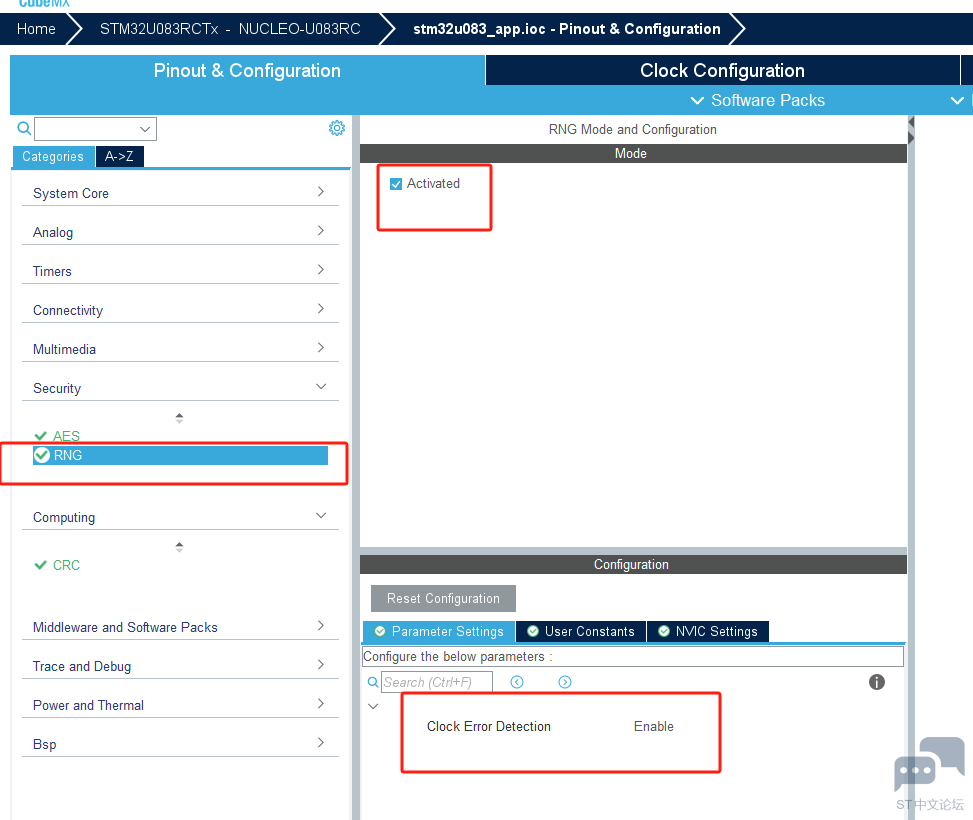This screenshot has width=973, height=820.
Task: Switch to the Categories tab
Action: coord(53,156)
